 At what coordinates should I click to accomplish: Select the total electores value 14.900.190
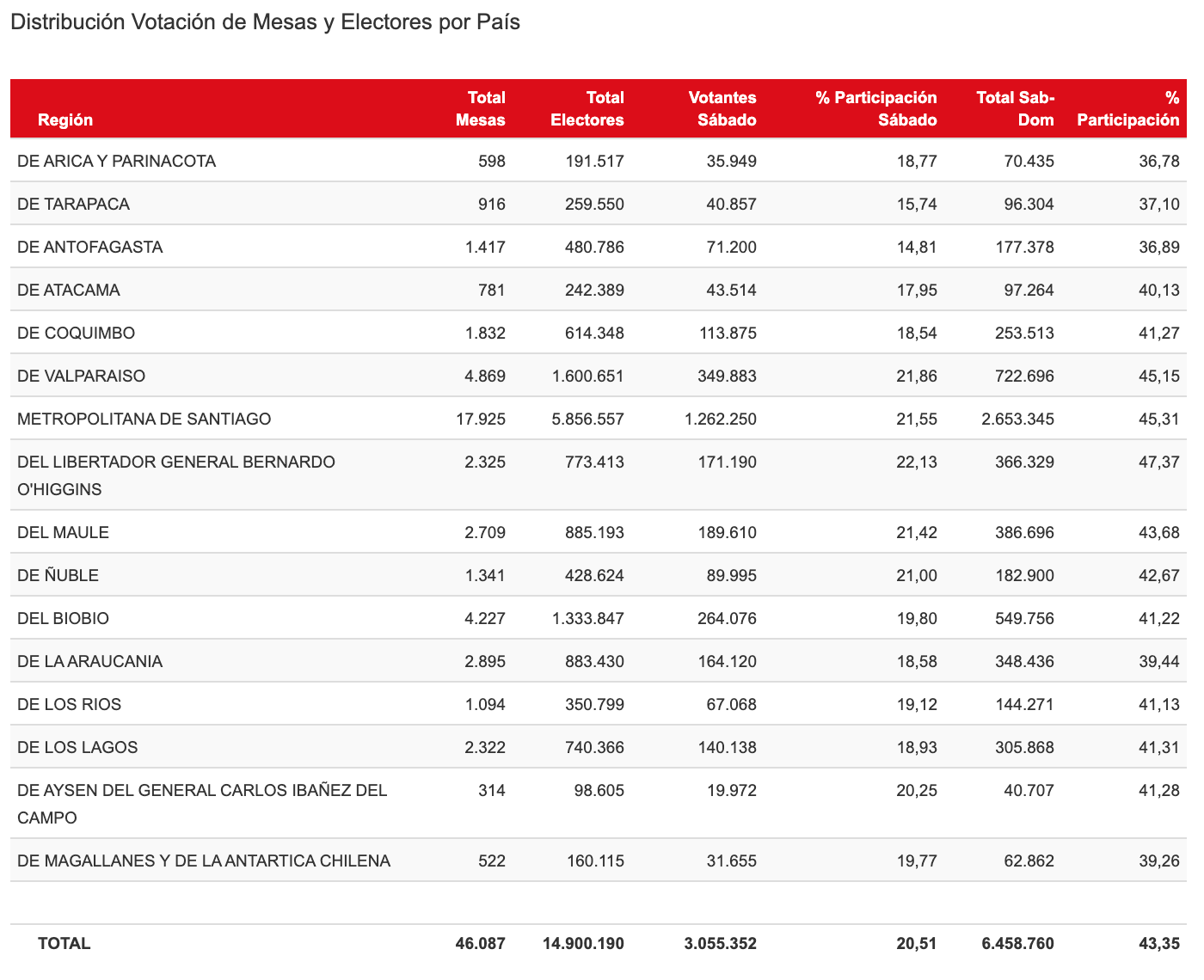pyautogui.click(x=583, y=943)
